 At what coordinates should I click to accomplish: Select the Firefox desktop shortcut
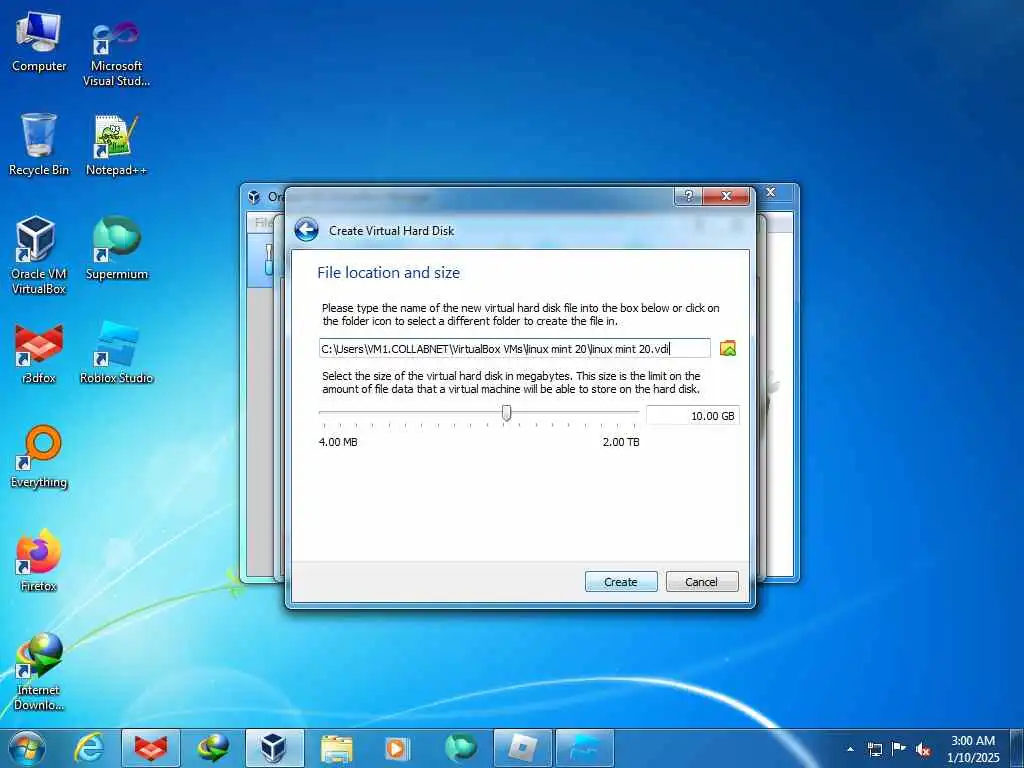click(x=39, y=560)
